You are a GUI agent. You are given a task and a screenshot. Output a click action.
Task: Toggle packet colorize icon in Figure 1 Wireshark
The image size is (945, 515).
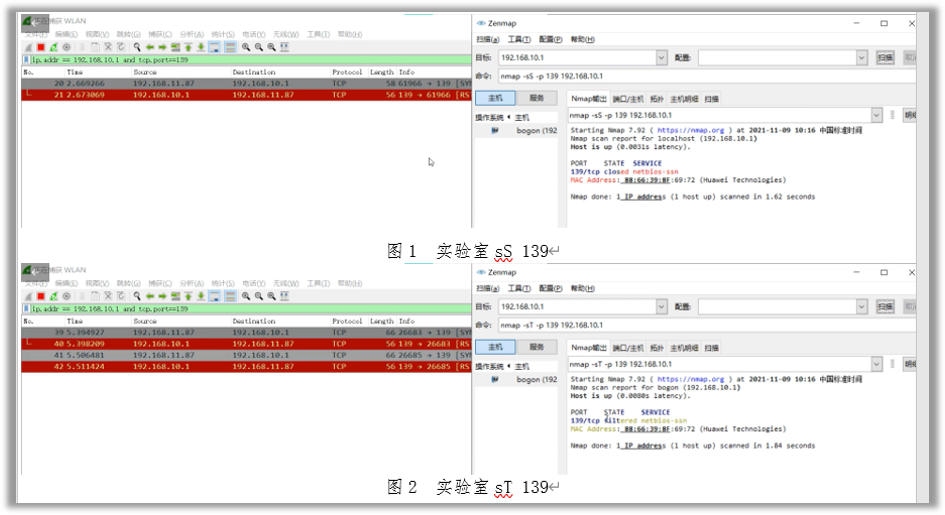[230, 47]
